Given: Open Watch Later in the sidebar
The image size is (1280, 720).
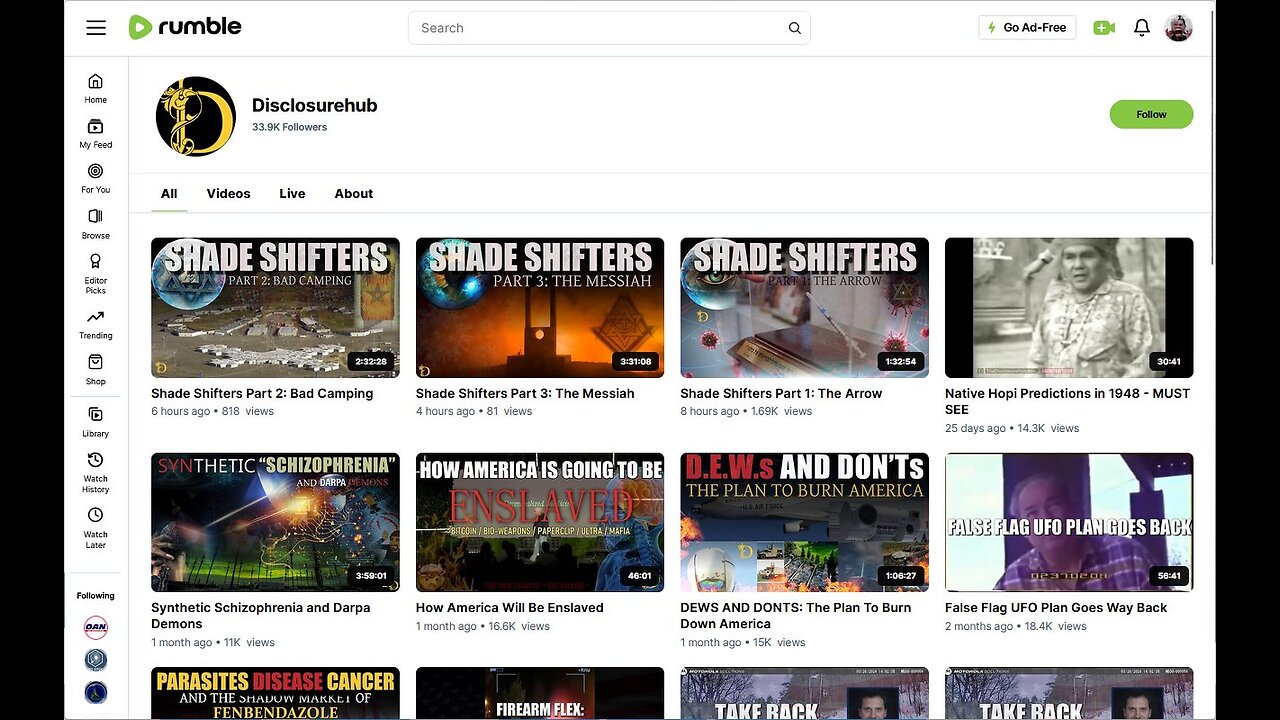Looking at the screenshot, I should (96, 529).
